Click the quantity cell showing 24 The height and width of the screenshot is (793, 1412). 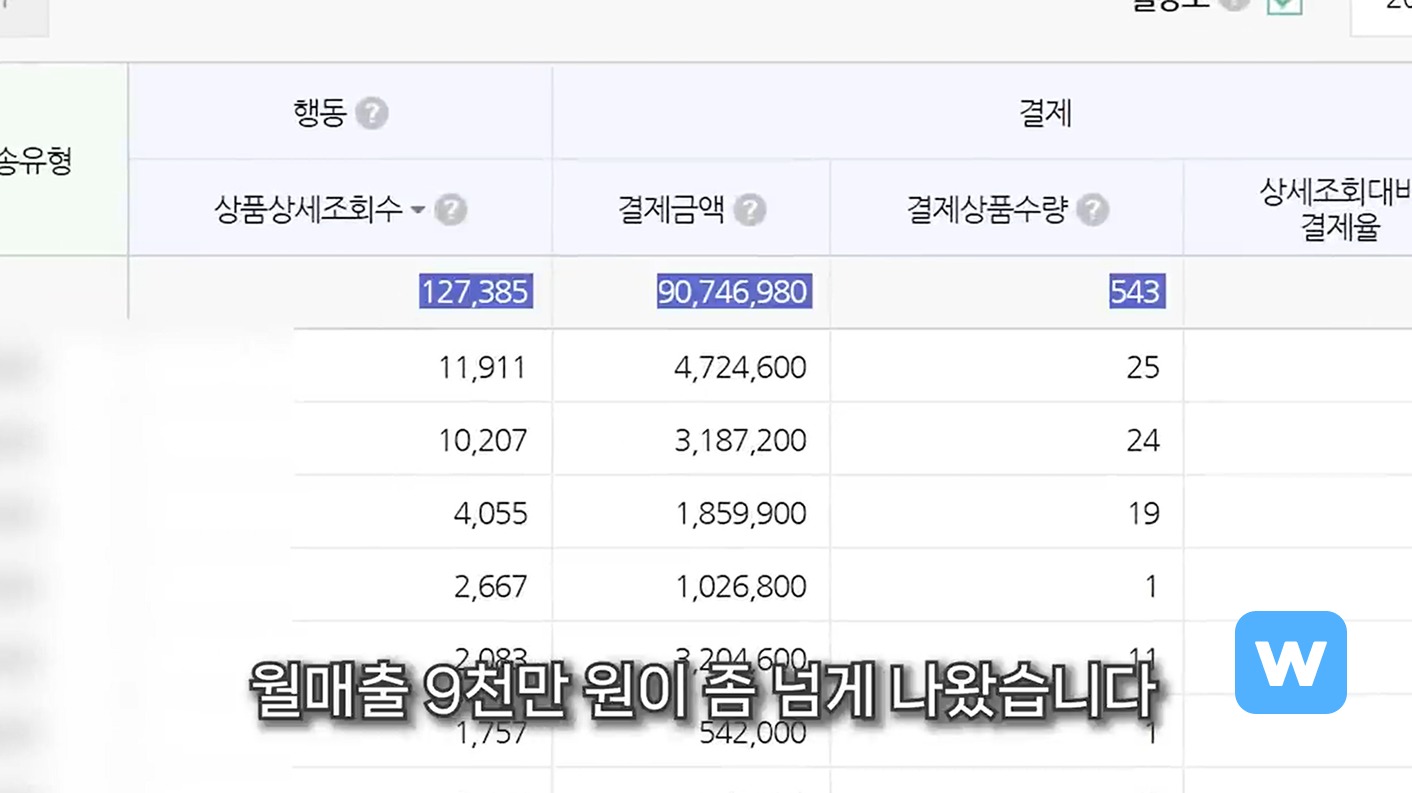pyautogui.click(x=1143, y=440)
